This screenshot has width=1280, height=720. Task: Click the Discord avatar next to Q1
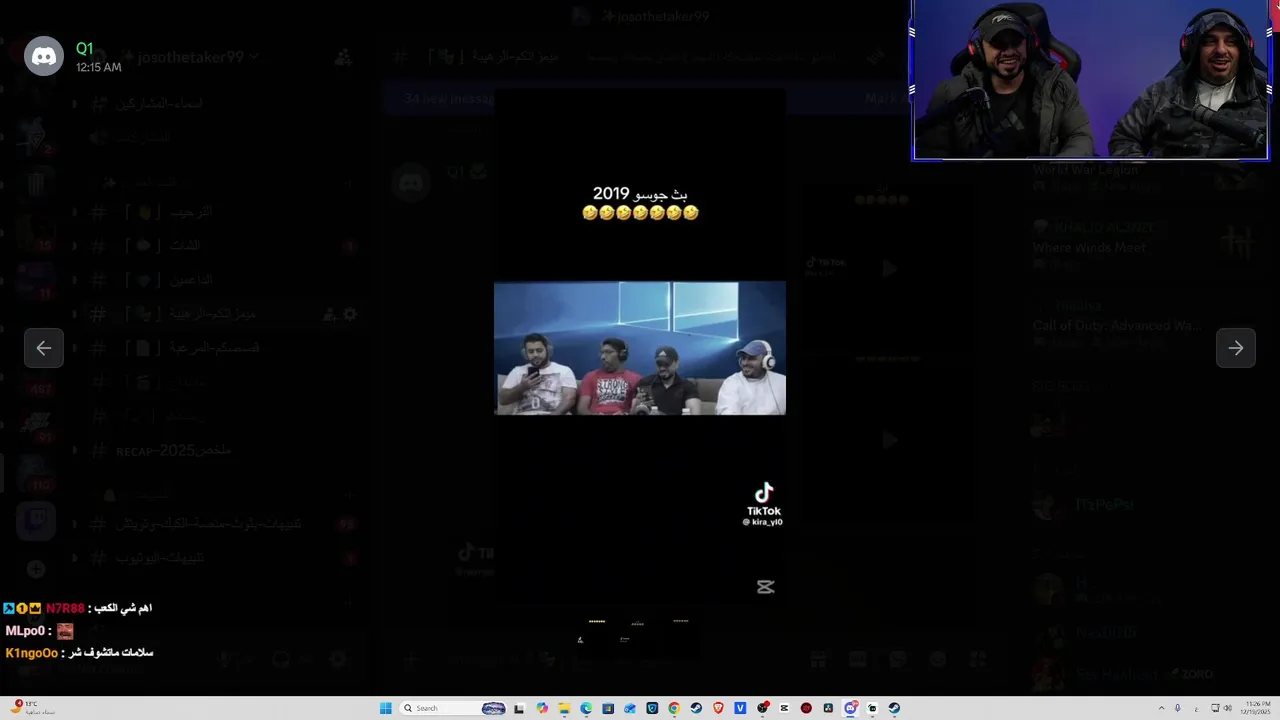point(44,56)
